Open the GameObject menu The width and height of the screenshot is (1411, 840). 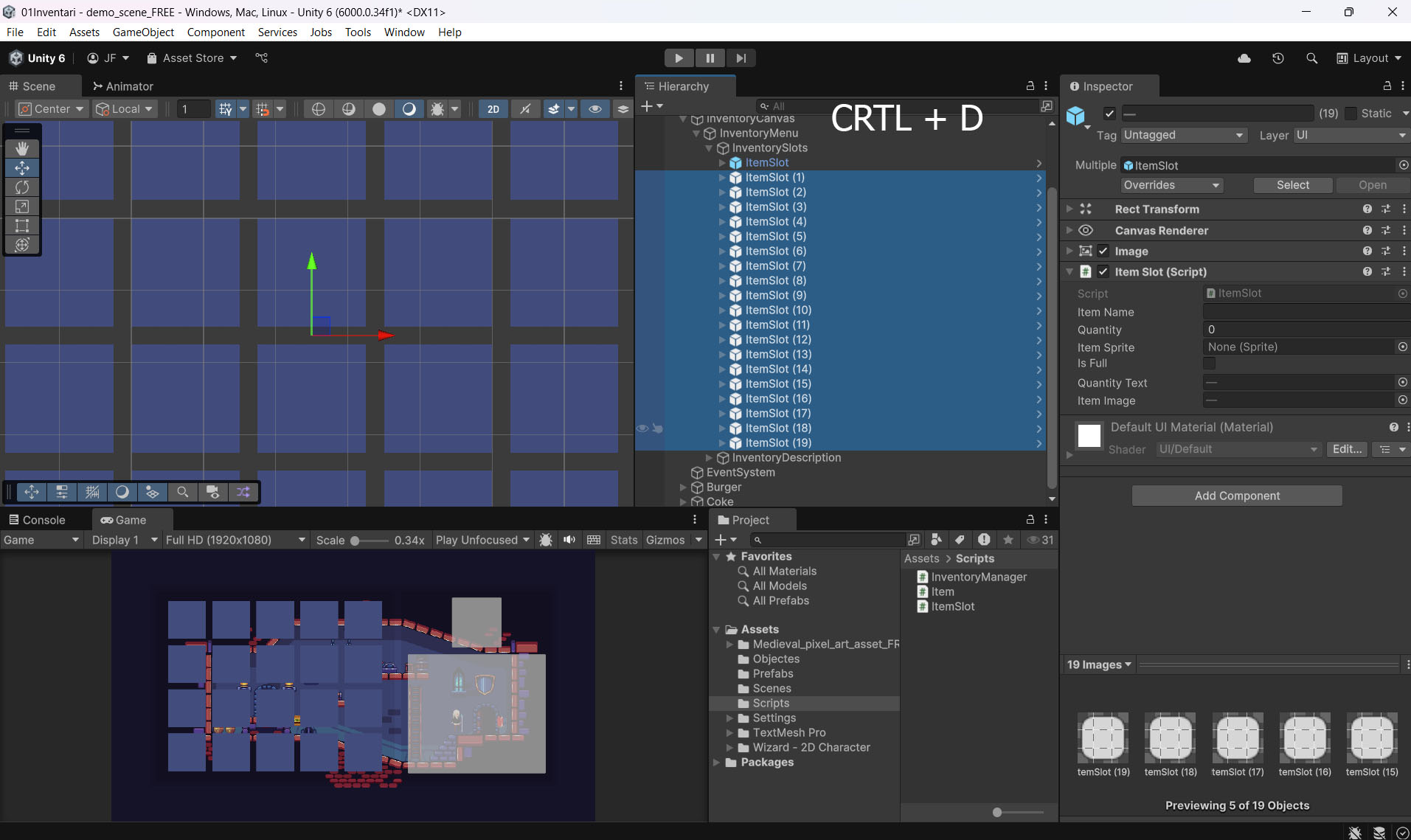[143, 32]
